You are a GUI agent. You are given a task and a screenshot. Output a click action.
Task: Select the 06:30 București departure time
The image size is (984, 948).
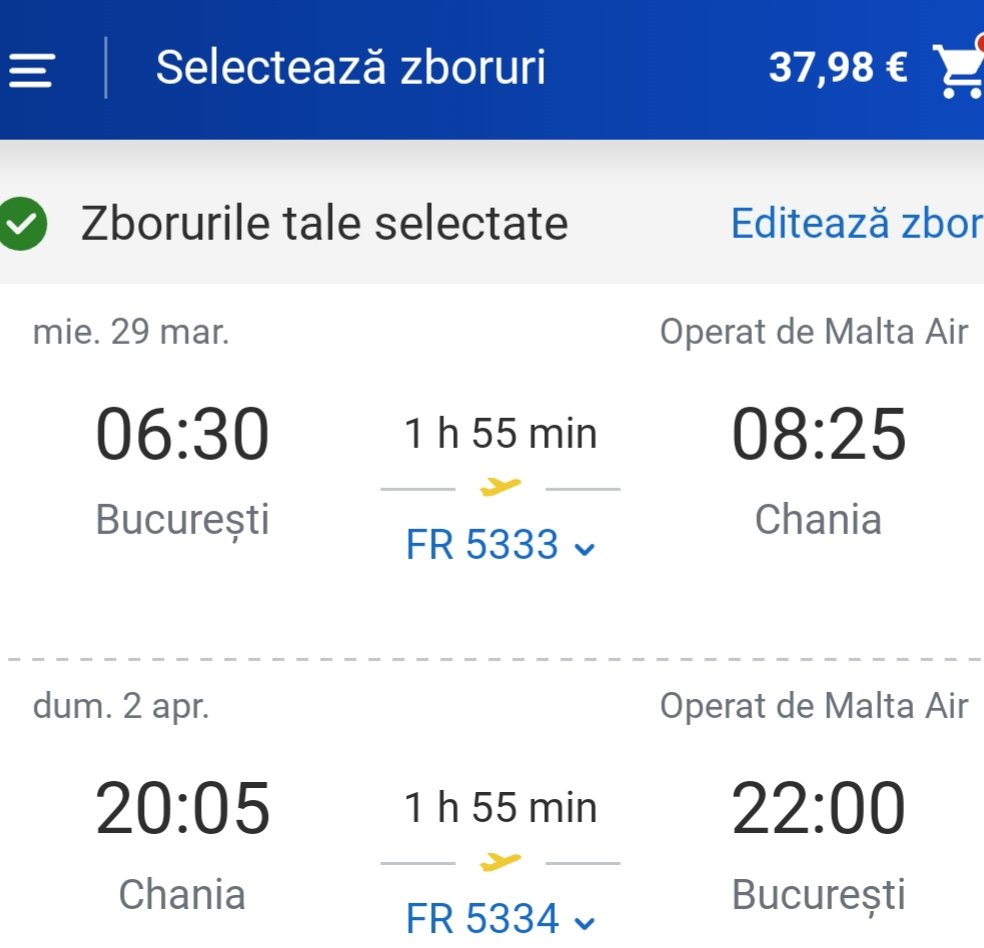click(182, 435)
